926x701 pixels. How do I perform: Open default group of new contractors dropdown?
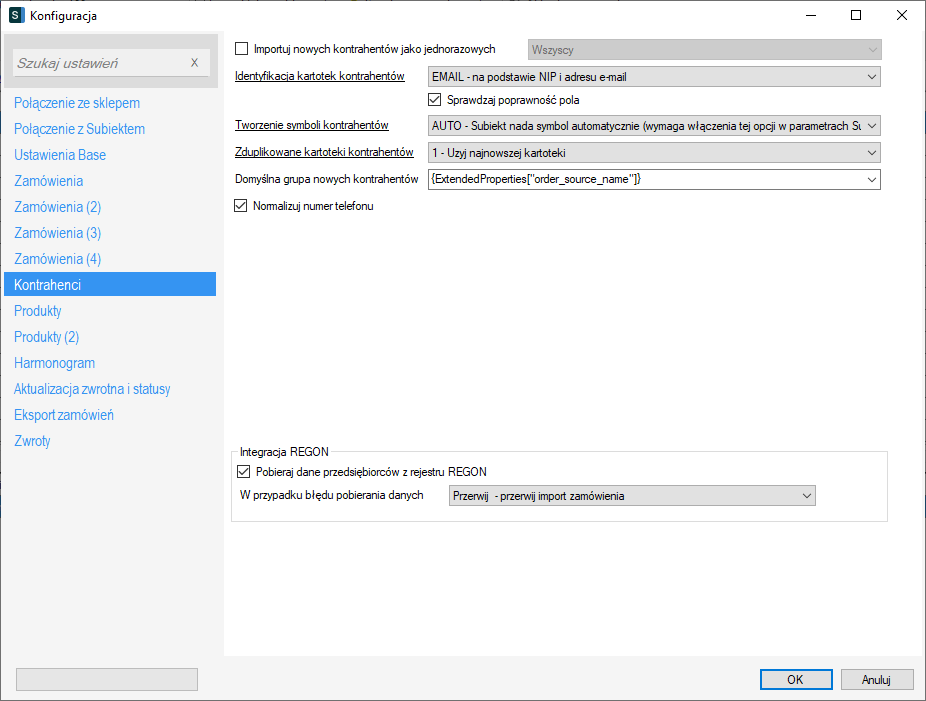tap(870, 179)
